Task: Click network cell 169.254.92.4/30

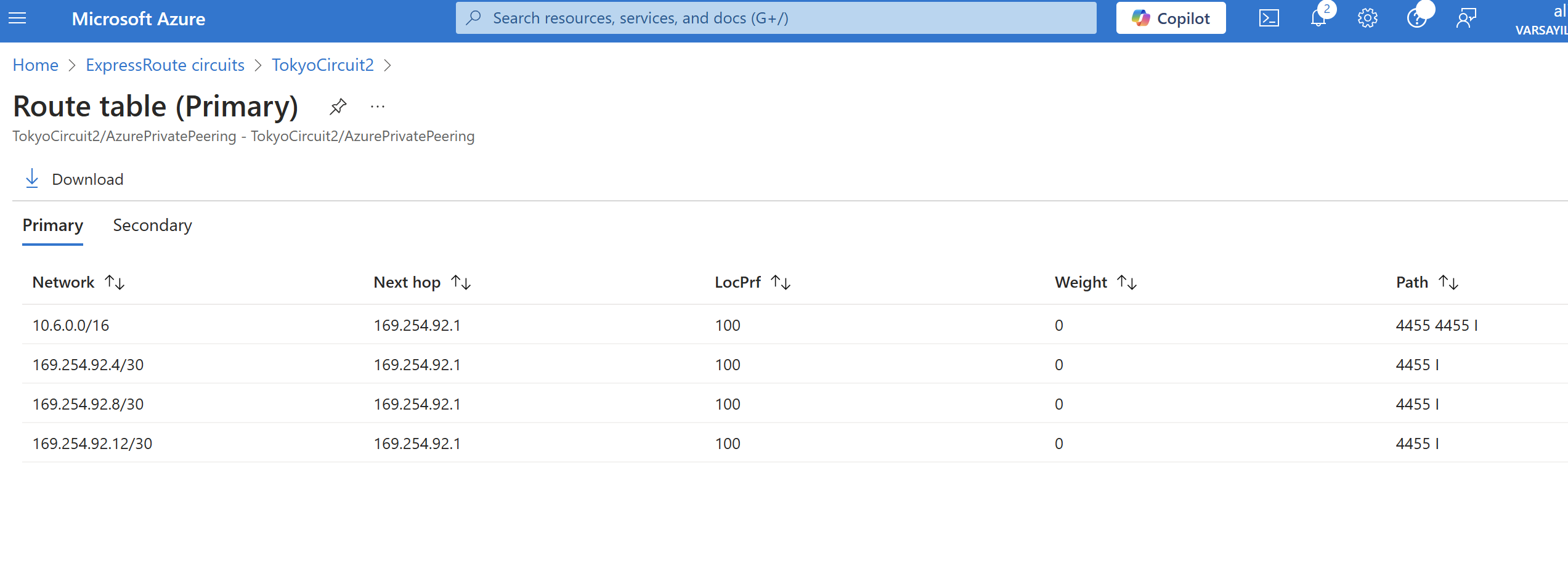Action: pyautogui.click(x=88, y=365)
